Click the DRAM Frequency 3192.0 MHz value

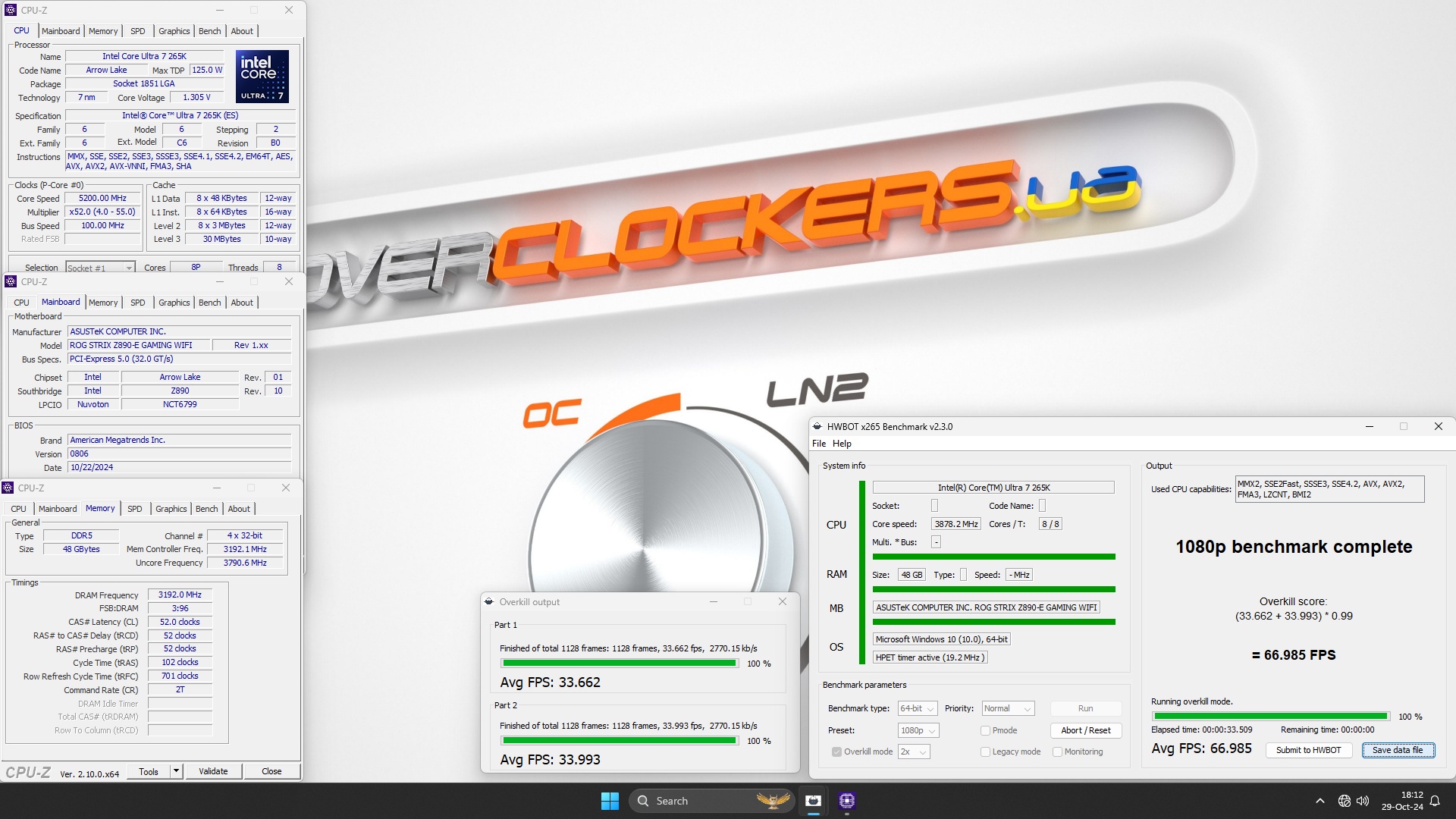coord(180,595)
